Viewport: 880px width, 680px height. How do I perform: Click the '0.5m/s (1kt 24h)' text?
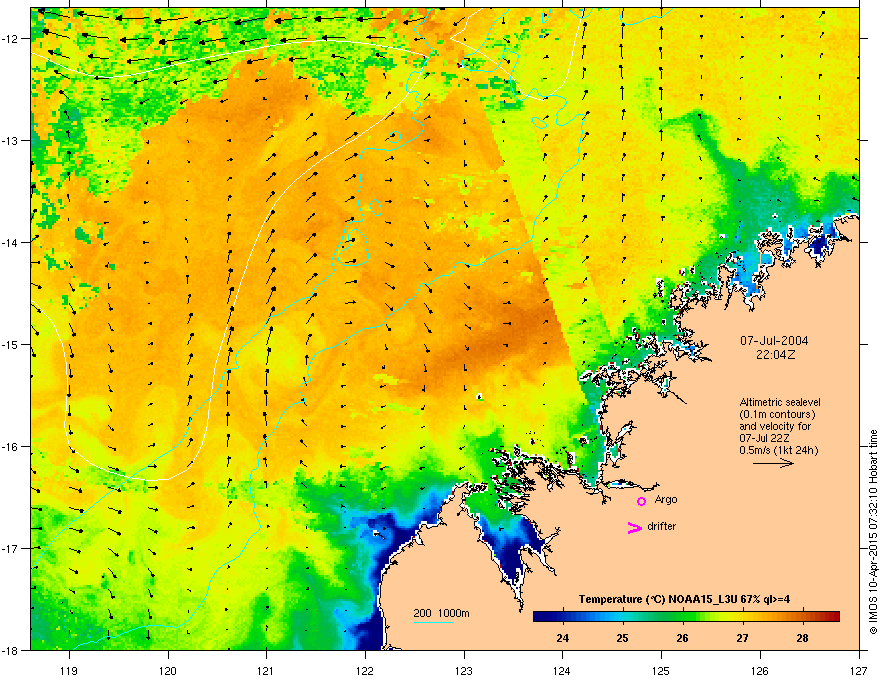779,450
